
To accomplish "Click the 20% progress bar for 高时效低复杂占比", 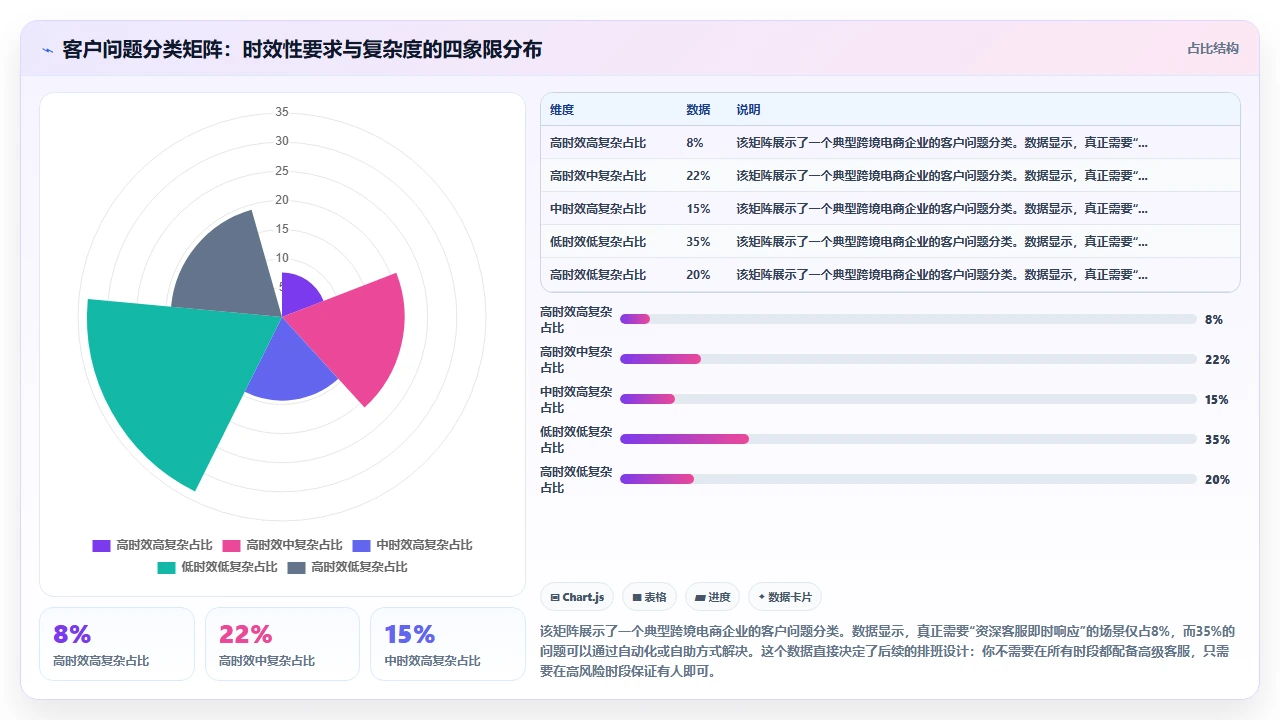I will point(908,479).
